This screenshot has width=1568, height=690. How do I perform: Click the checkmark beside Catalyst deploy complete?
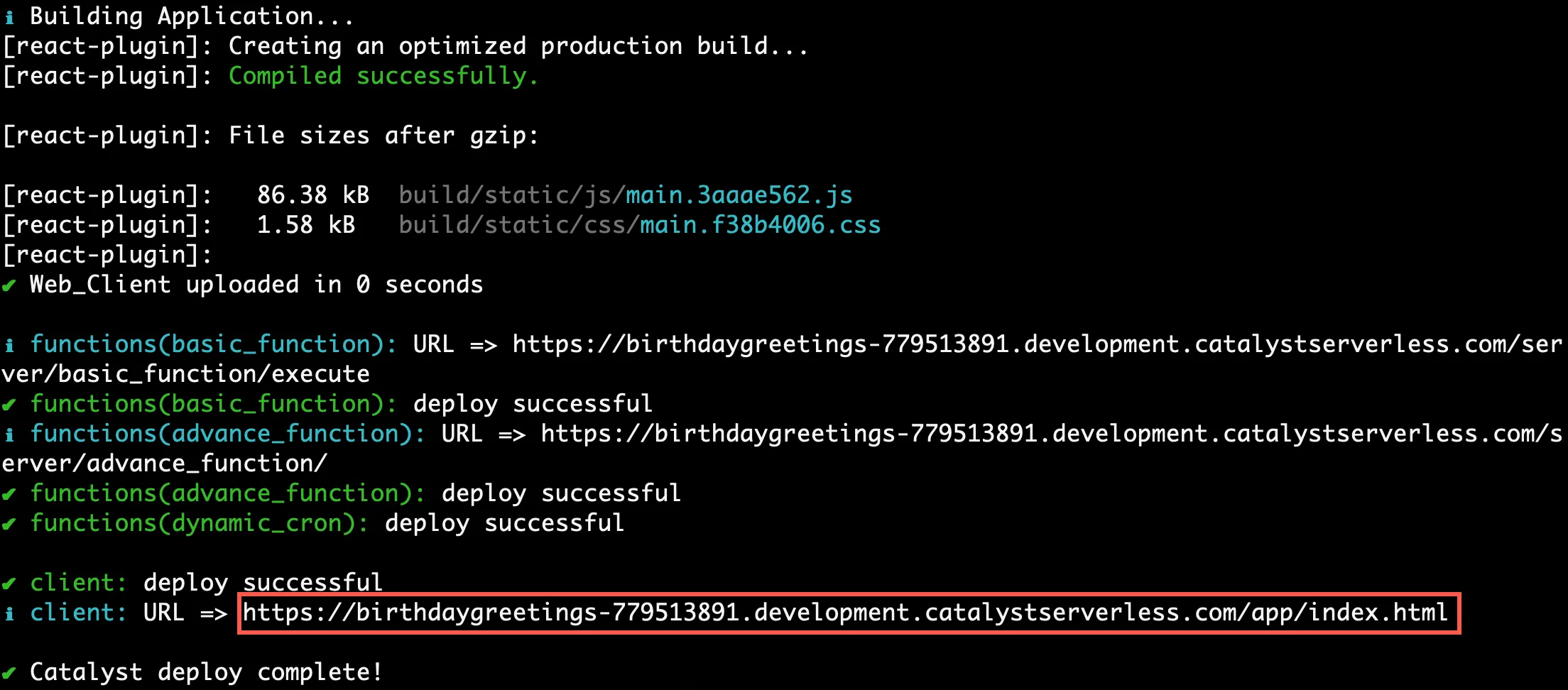[x=9, y=673]
